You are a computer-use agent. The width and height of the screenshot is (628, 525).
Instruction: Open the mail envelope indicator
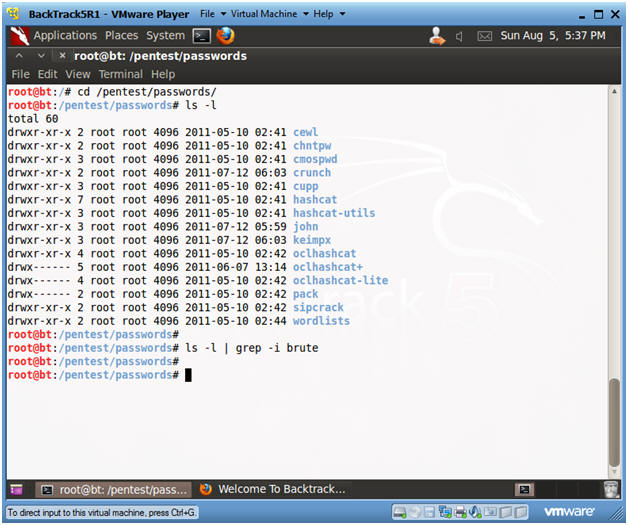point(484,36)
